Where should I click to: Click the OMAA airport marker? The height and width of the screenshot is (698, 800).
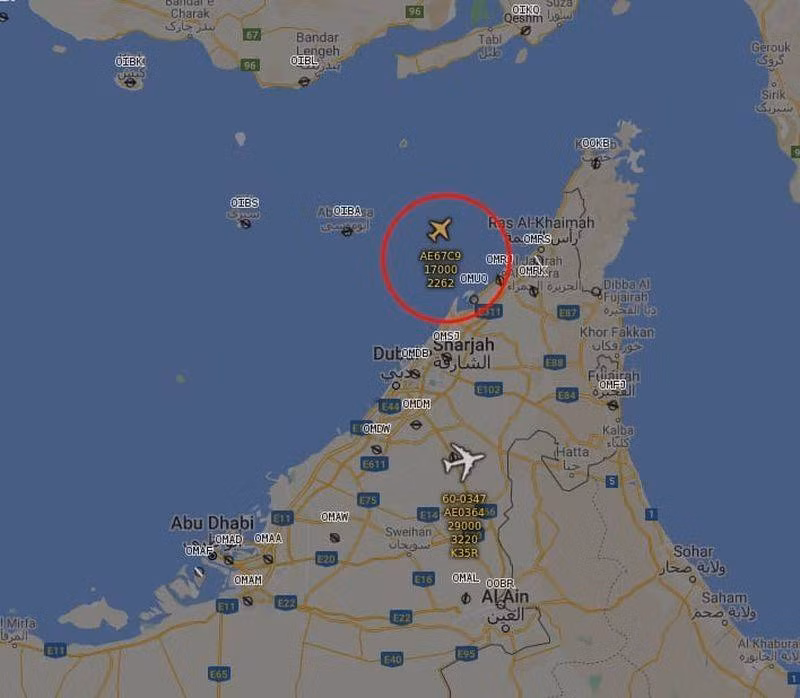(x=268, y=559)
